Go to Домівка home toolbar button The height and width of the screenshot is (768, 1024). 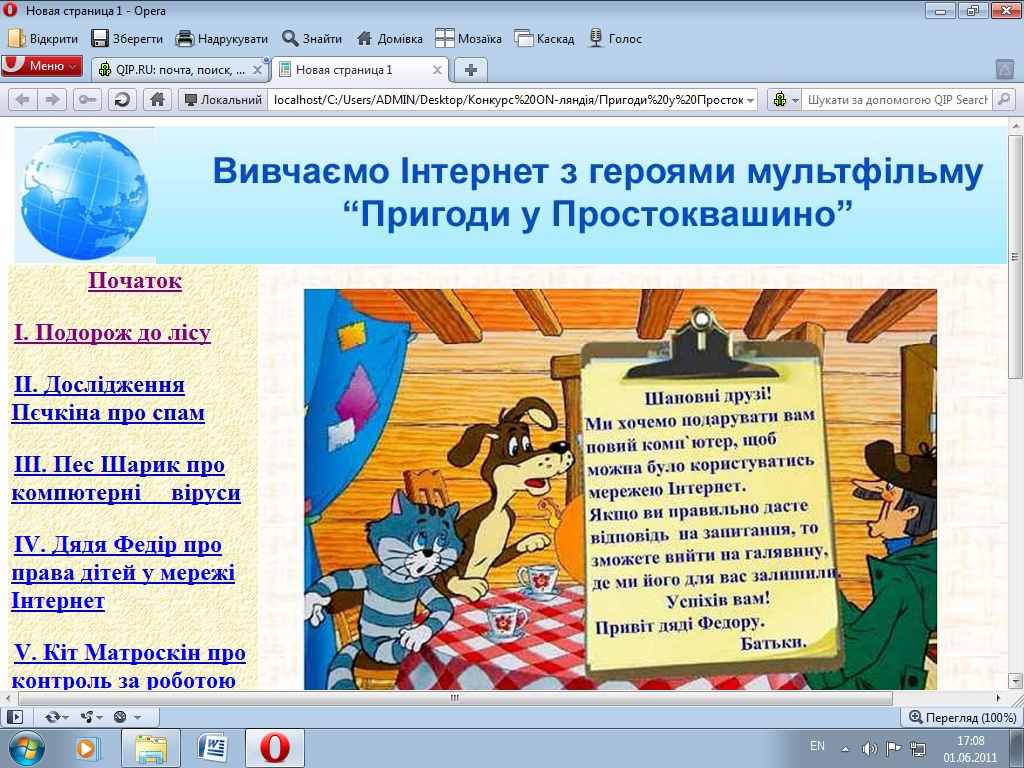pos(390,39)
